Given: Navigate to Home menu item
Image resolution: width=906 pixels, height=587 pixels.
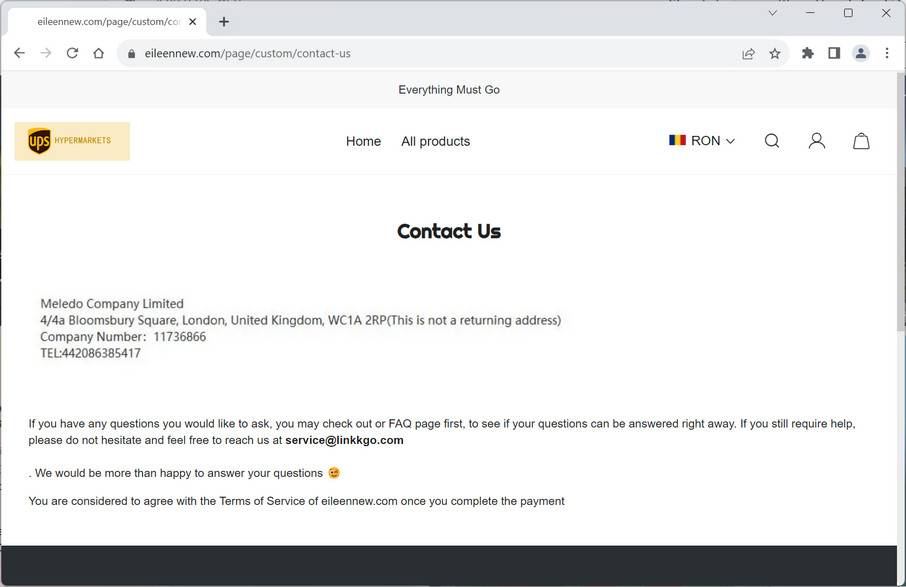Looking at the screenshot, I should tap(363, 142).
